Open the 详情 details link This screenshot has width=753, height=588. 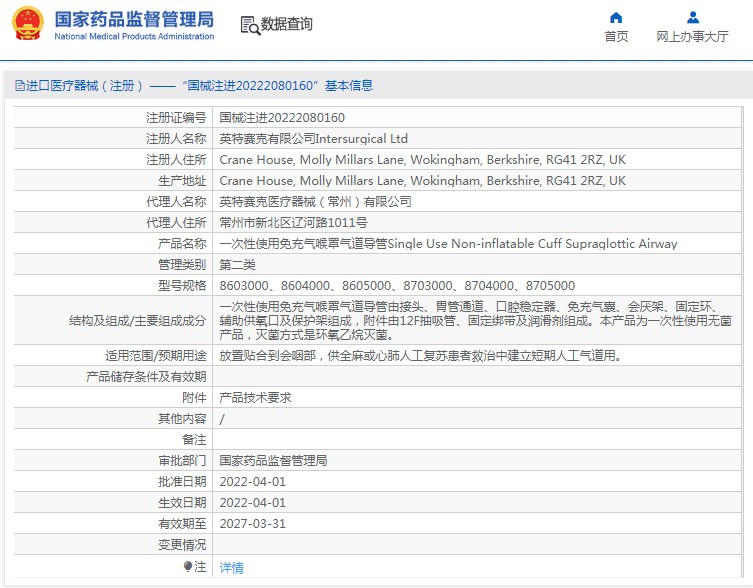[231, 568]
